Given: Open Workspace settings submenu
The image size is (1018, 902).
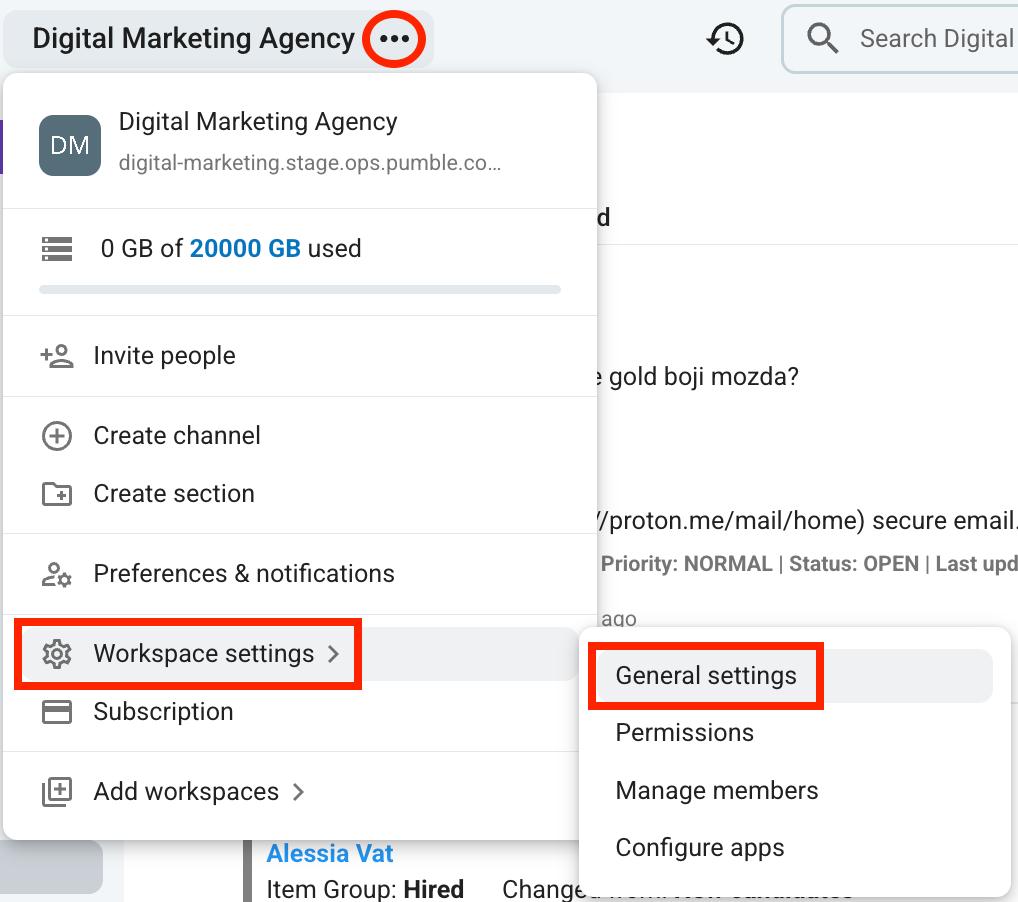Looking at the screenshot, I should 300,654.
